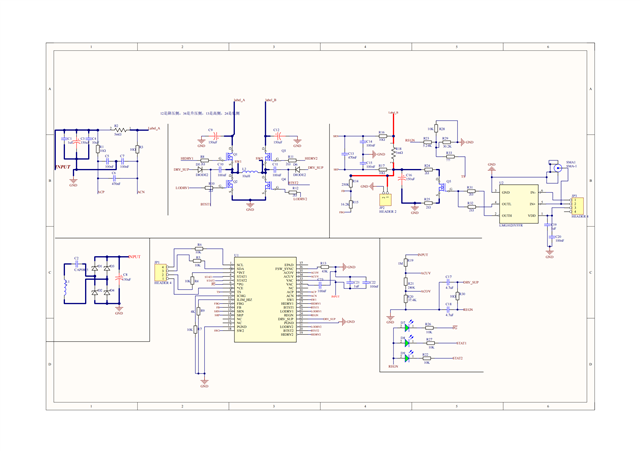Screen dimensions: 640x452
Task: Click the REGN label under the LED column
Action: (x=393, y=367)
